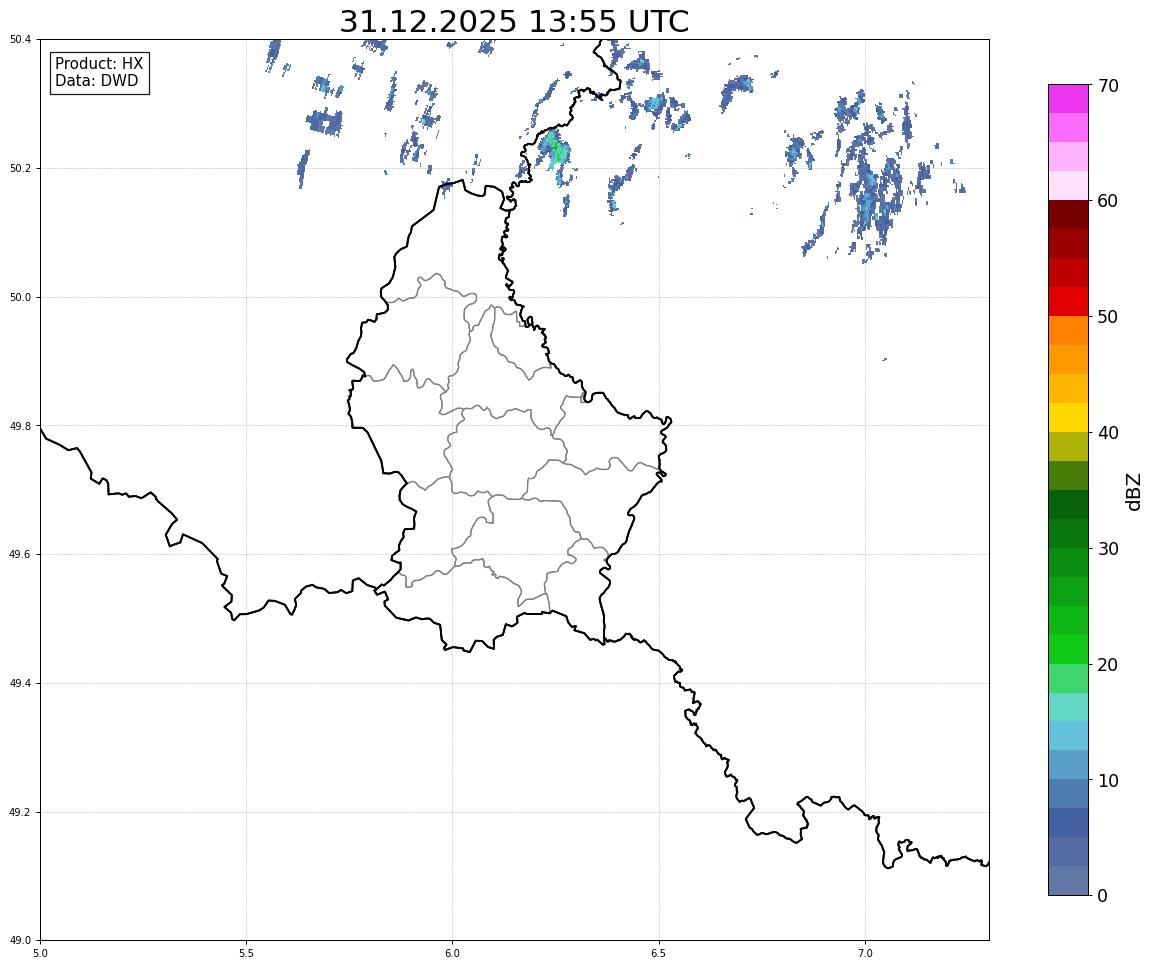Click the title '31.12.2025 13:55 UTC'
The height and width of the screenshot is (968, 1152).
514,21
